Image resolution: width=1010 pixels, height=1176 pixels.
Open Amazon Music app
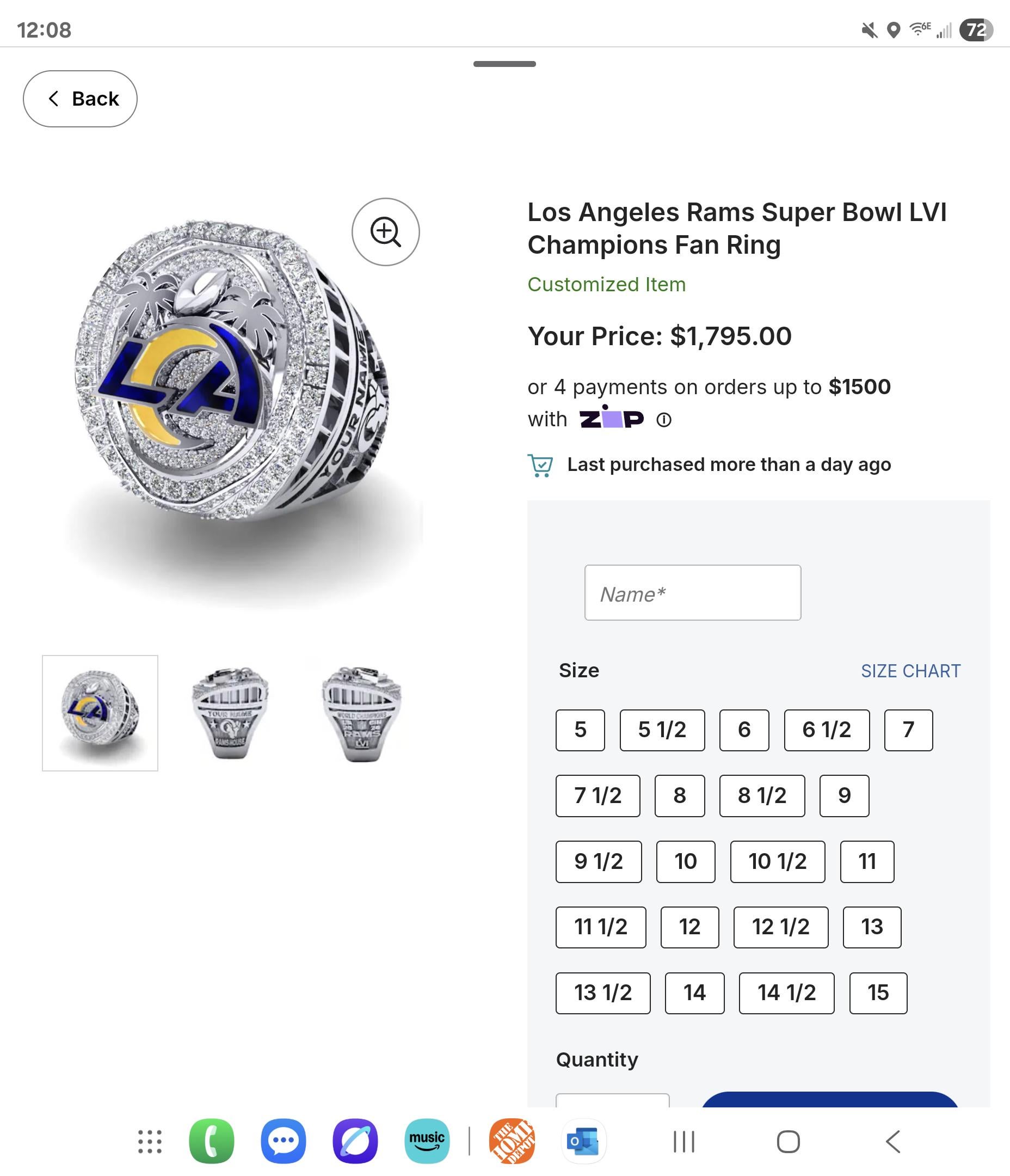[427, 1141]
